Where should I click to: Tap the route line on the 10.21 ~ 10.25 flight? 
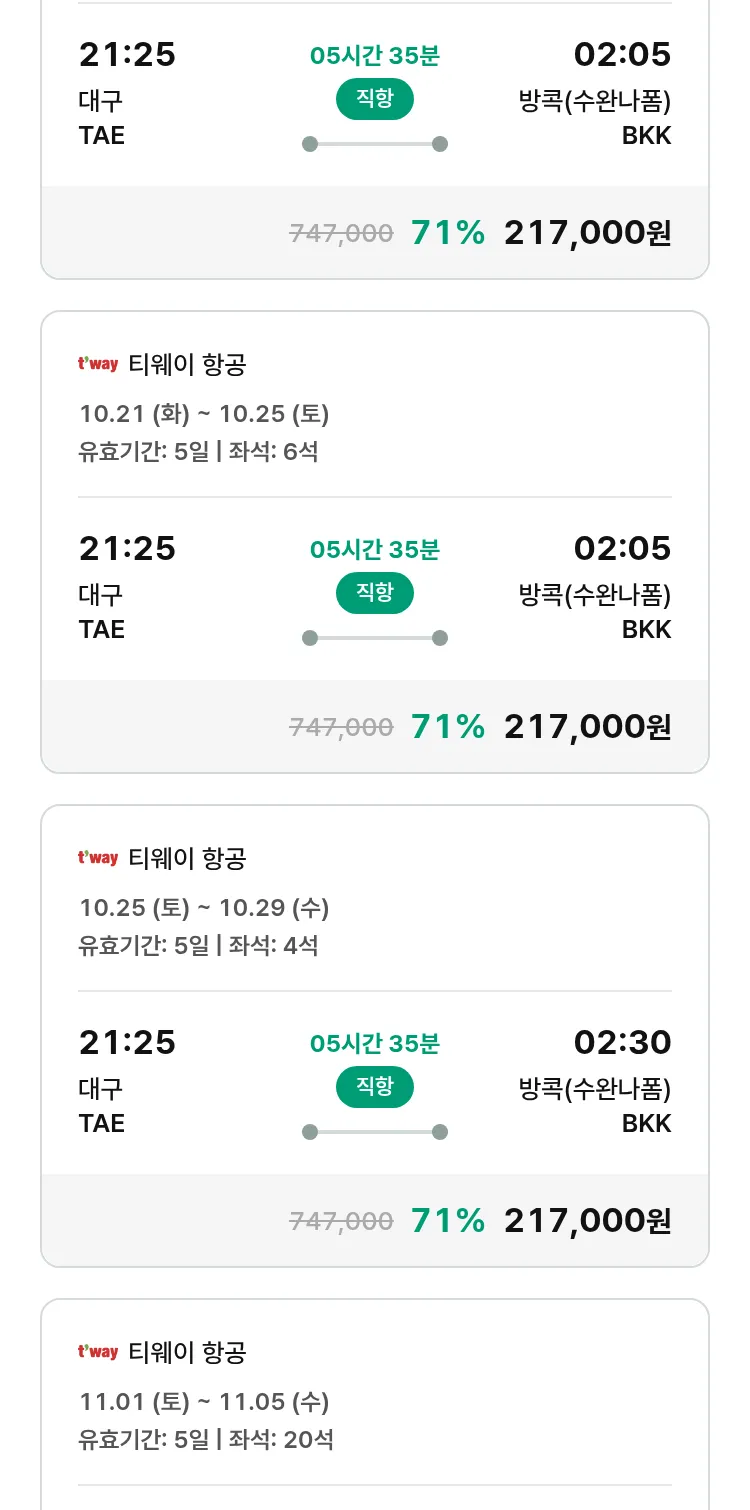coord(374,638)
